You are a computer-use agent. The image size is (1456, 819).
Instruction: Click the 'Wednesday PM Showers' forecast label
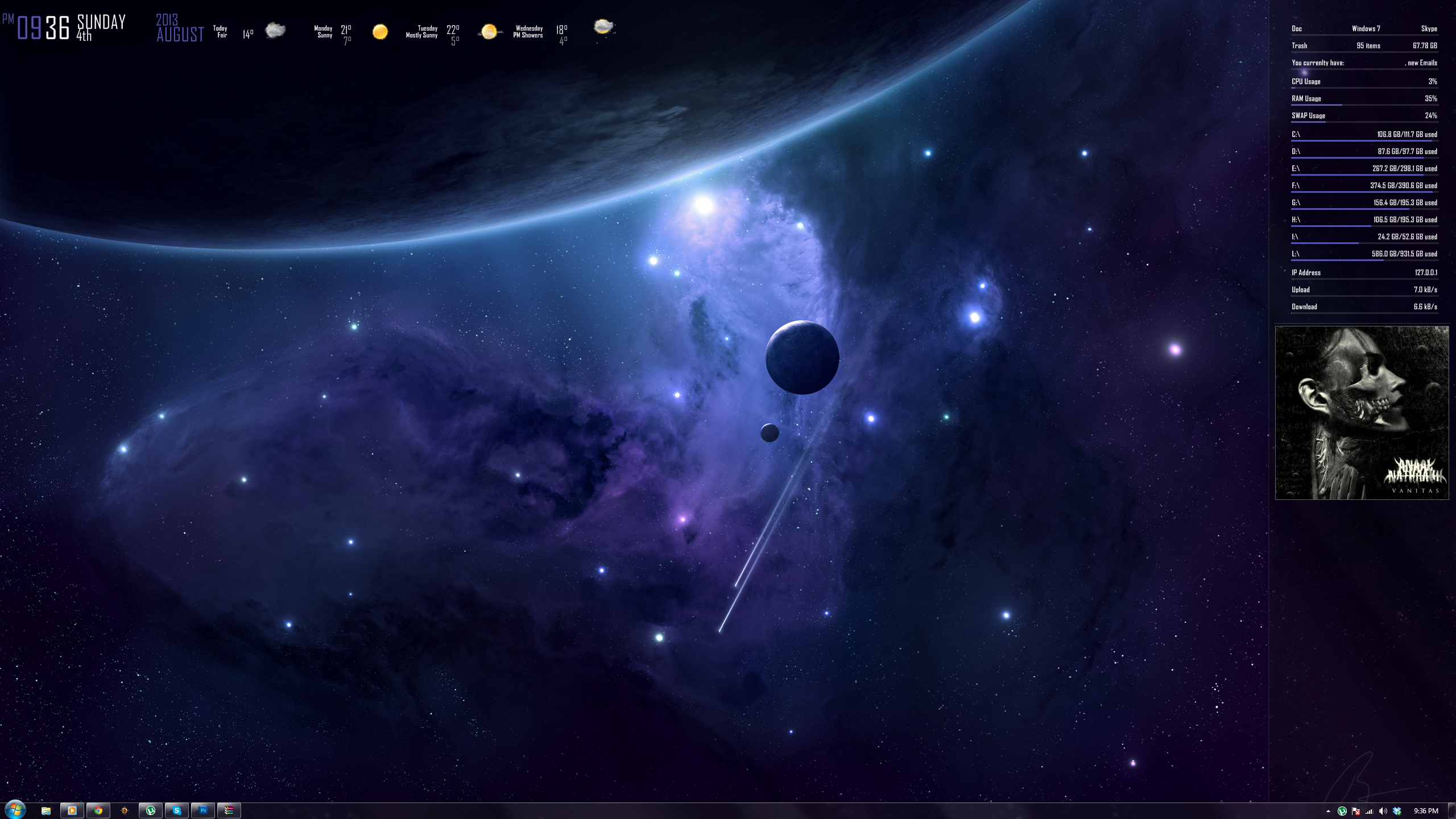tap(528, 31)
